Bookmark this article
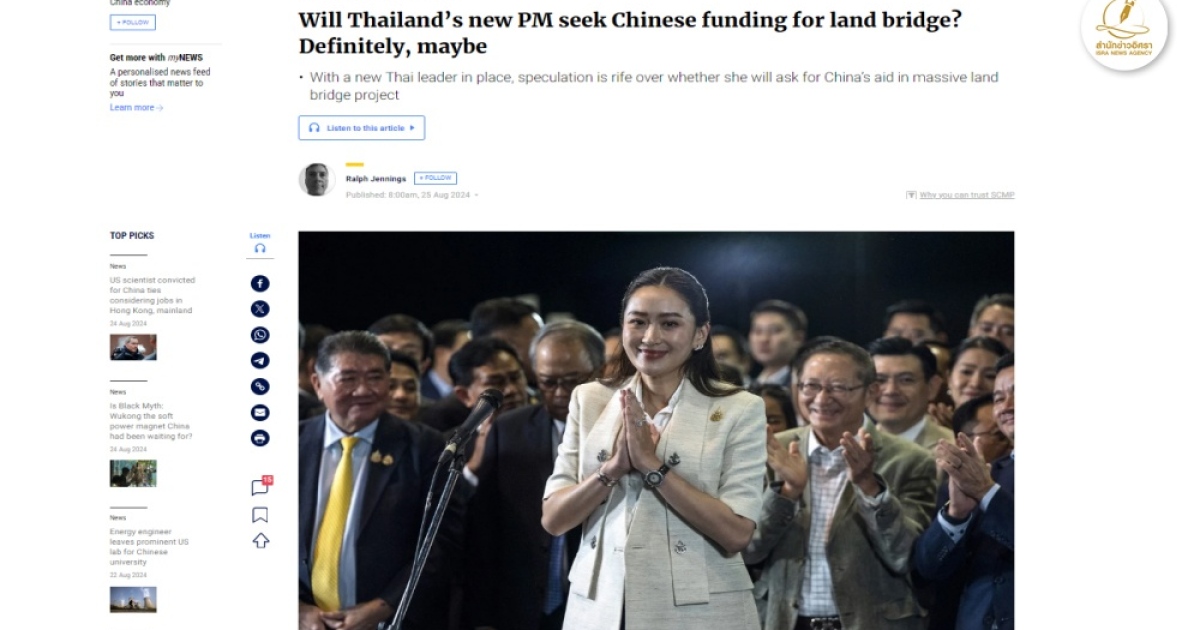The image size is (1200, 630). coord(260,515)
